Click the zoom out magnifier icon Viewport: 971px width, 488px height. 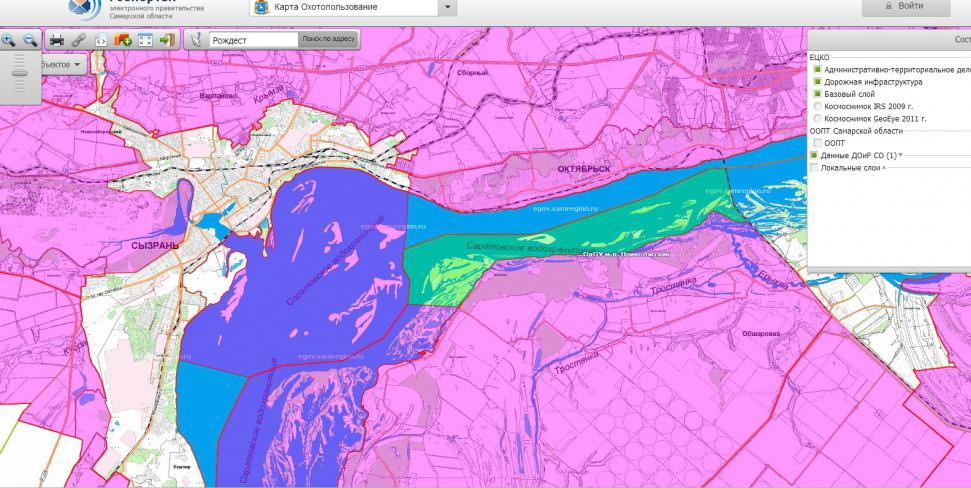point(30,40)
